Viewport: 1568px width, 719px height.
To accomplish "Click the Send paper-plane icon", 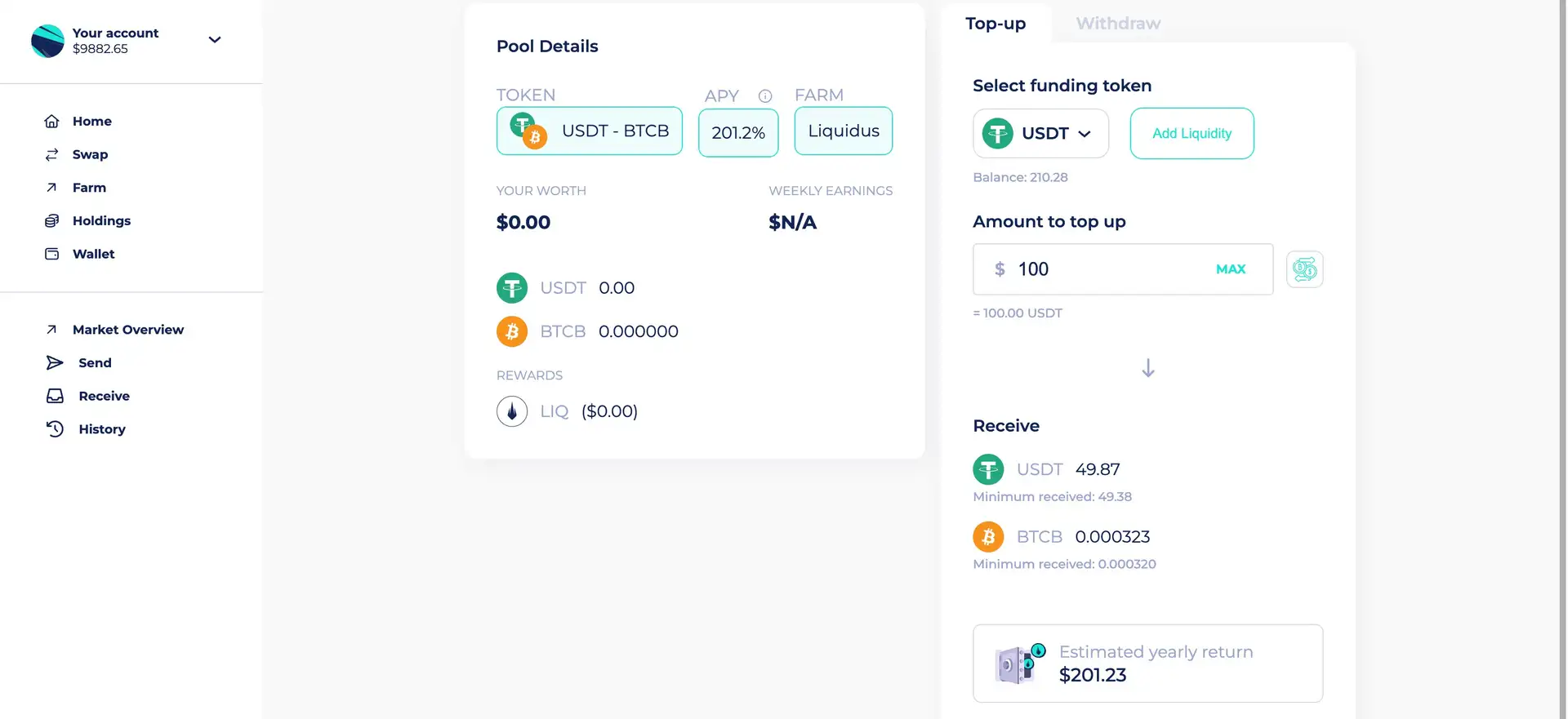I will [x=55, y=363].
